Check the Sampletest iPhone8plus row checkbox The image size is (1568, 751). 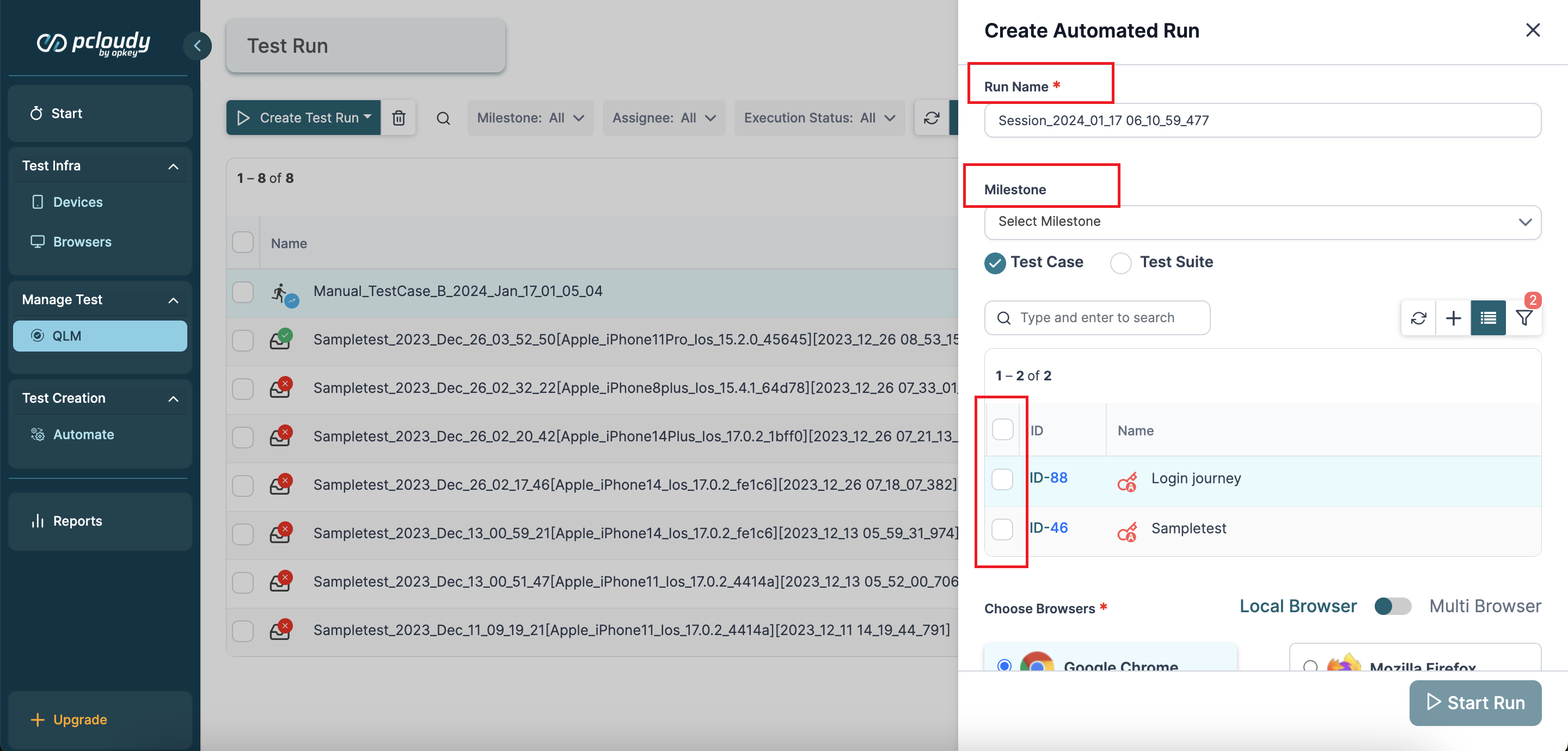[243, 389]
